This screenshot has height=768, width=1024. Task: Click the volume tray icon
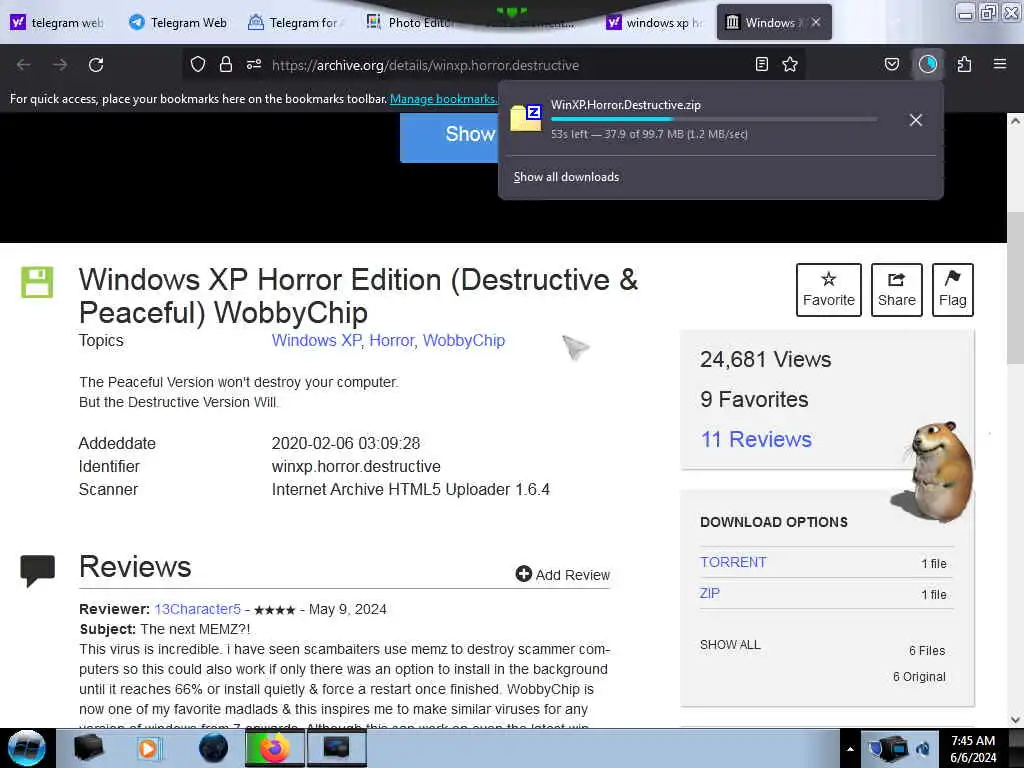(x=923, y=749)
